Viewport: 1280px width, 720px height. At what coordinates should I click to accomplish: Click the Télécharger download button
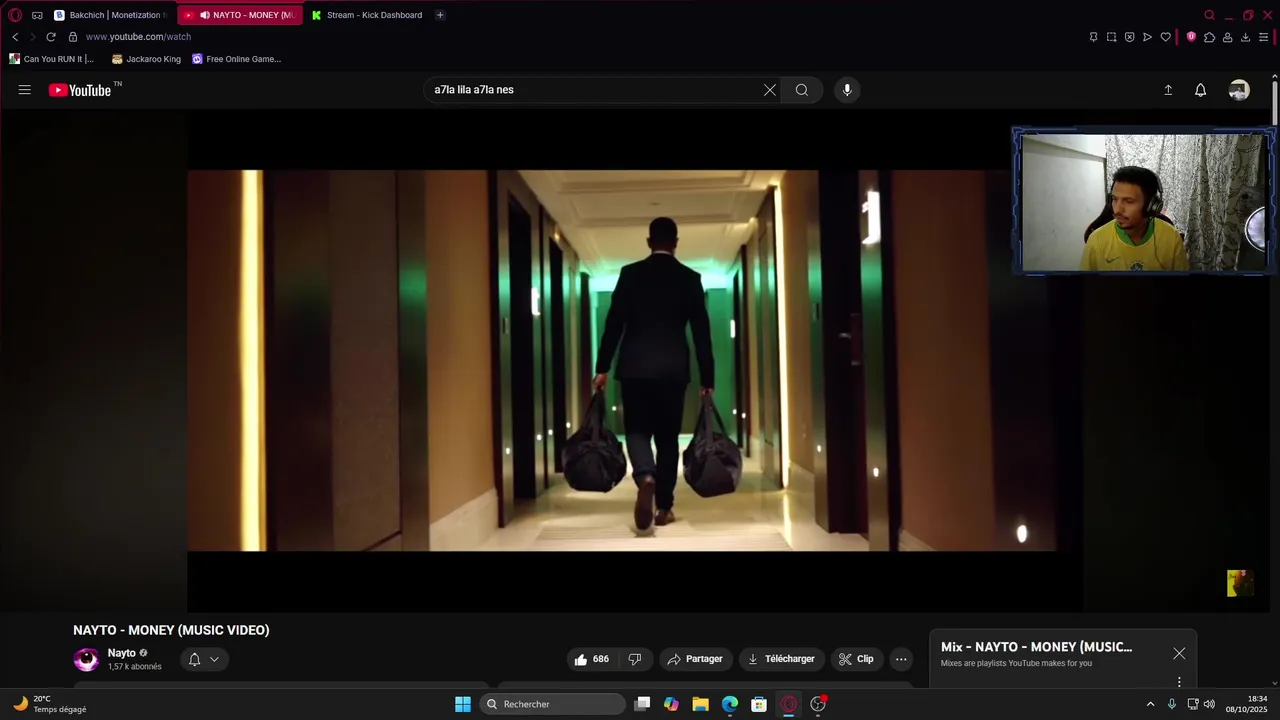(x=782, y=659)
